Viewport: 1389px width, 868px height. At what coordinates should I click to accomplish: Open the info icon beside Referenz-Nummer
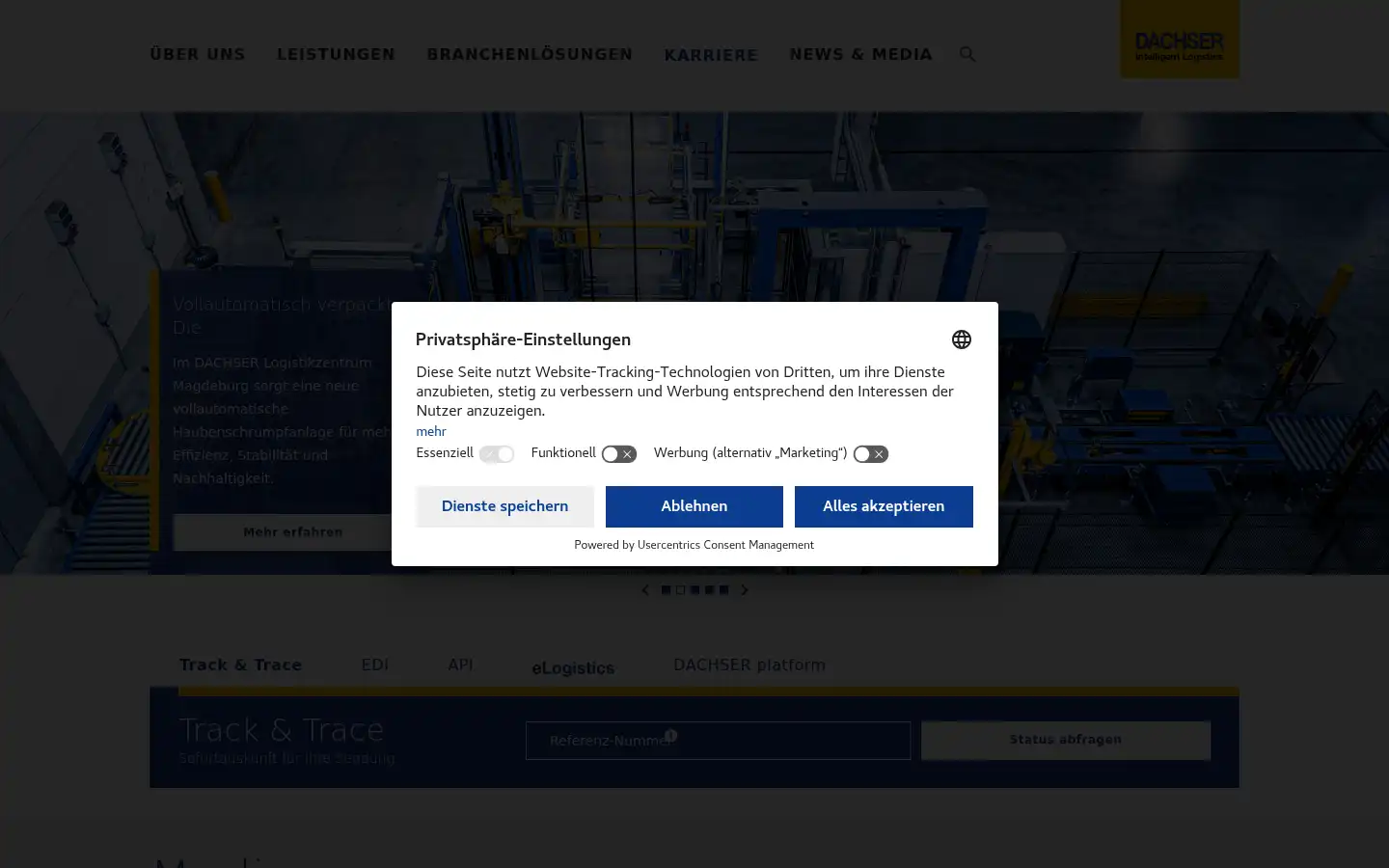pos(670,736)
